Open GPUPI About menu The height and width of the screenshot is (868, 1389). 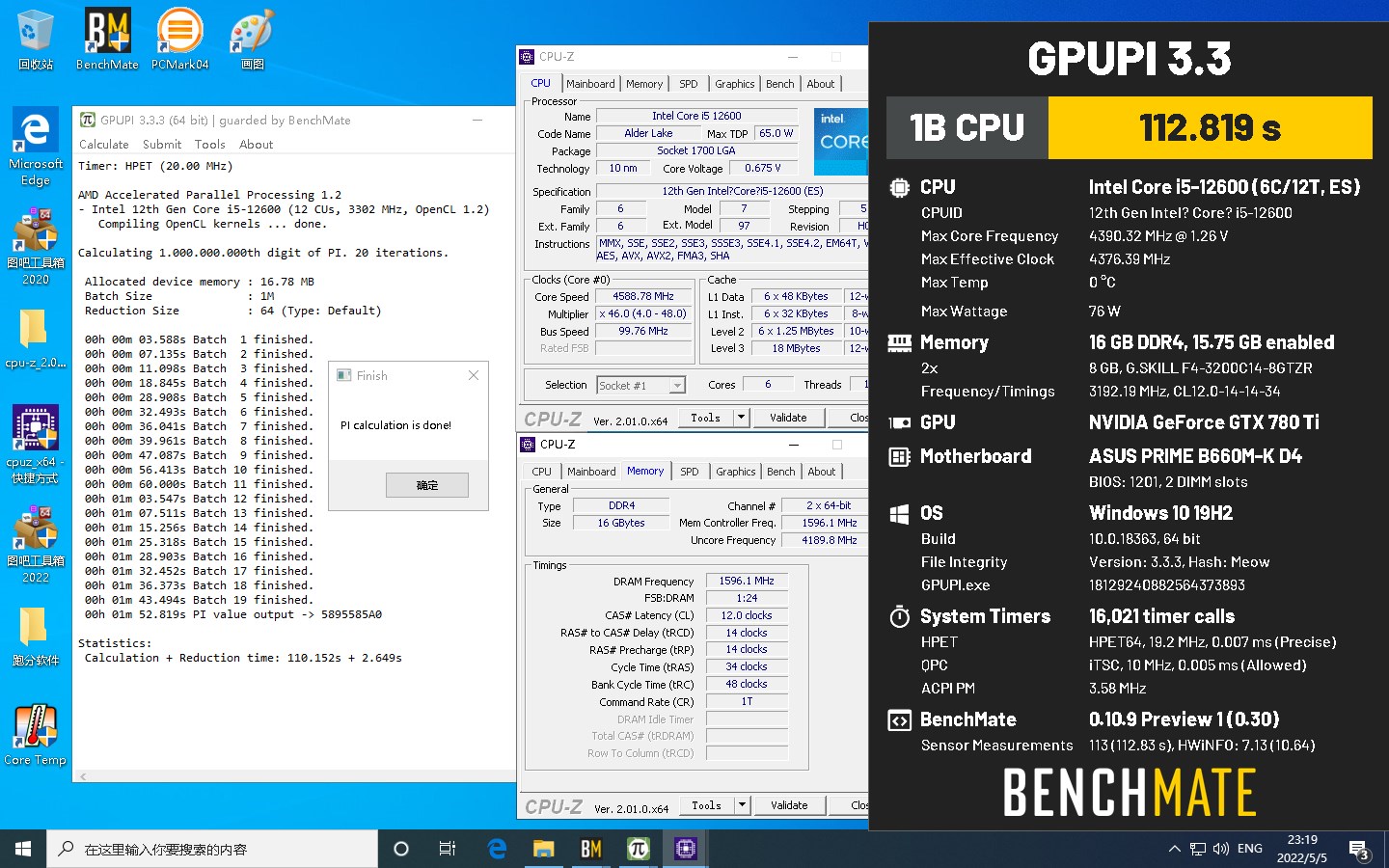click(x=256, y=144)
